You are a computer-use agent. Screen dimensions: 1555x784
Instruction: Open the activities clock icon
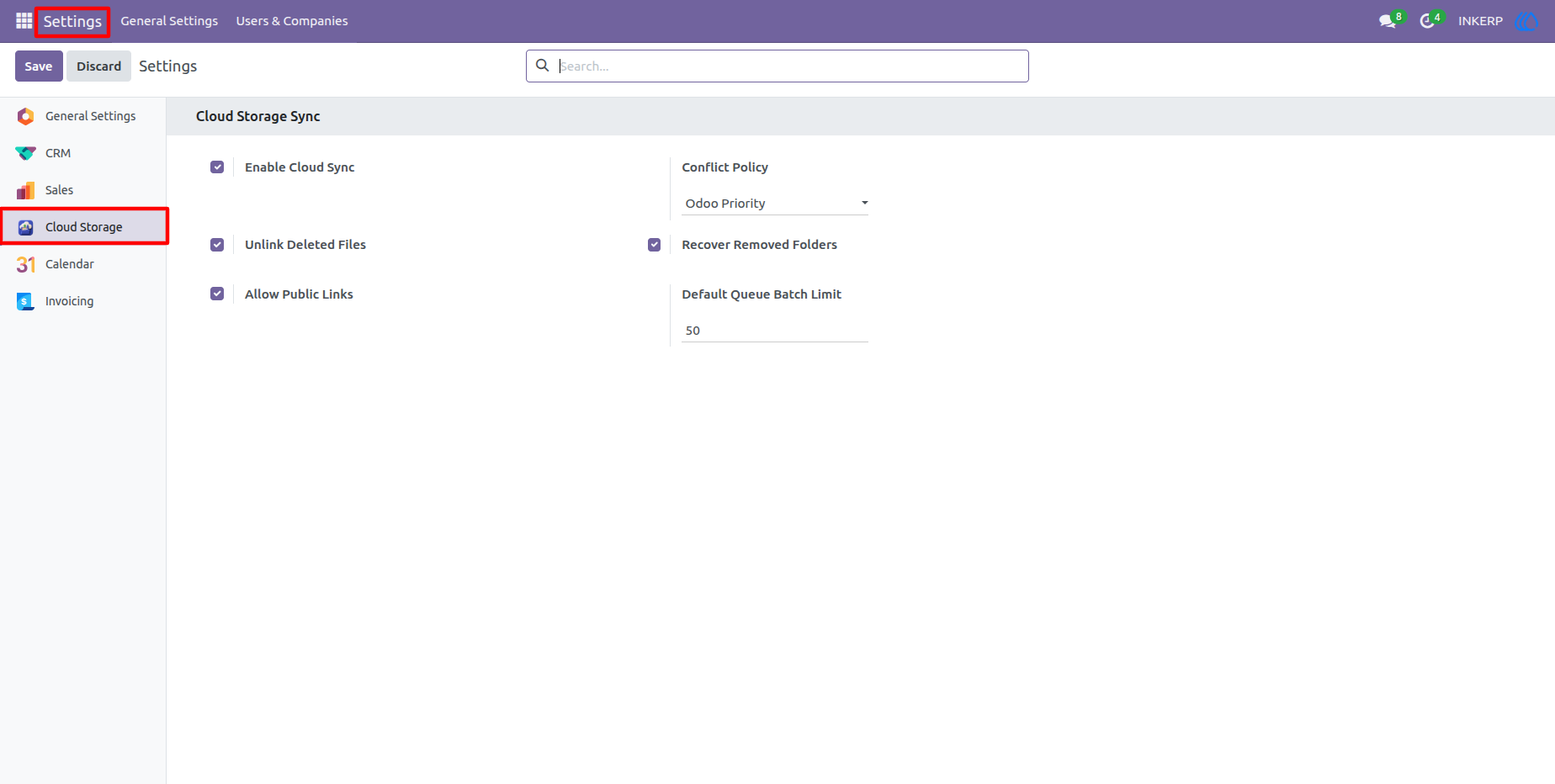click(1427, 21)
